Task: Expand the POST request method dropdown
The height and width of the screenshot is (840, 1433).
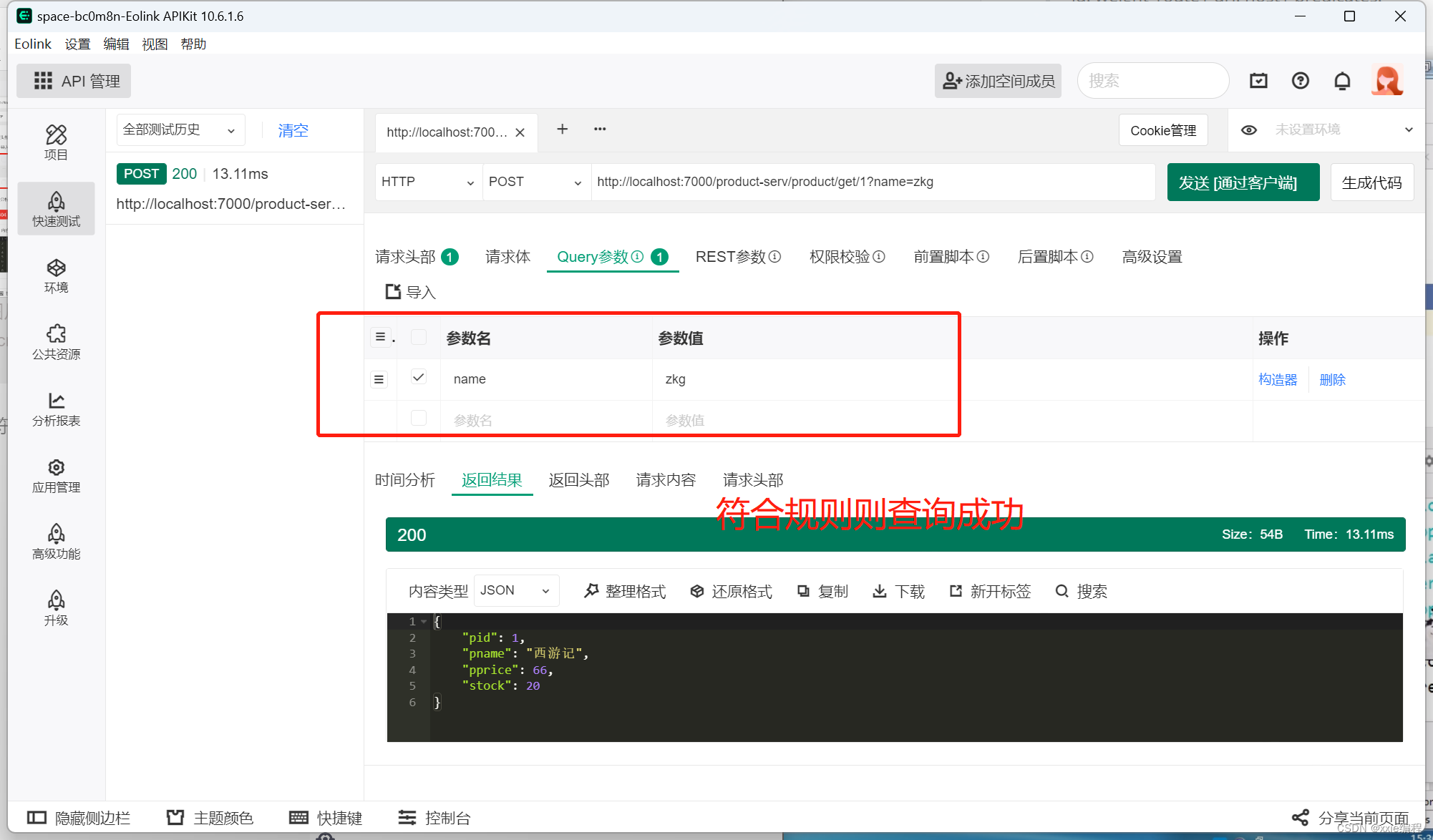Action: (x=535, y=182)
